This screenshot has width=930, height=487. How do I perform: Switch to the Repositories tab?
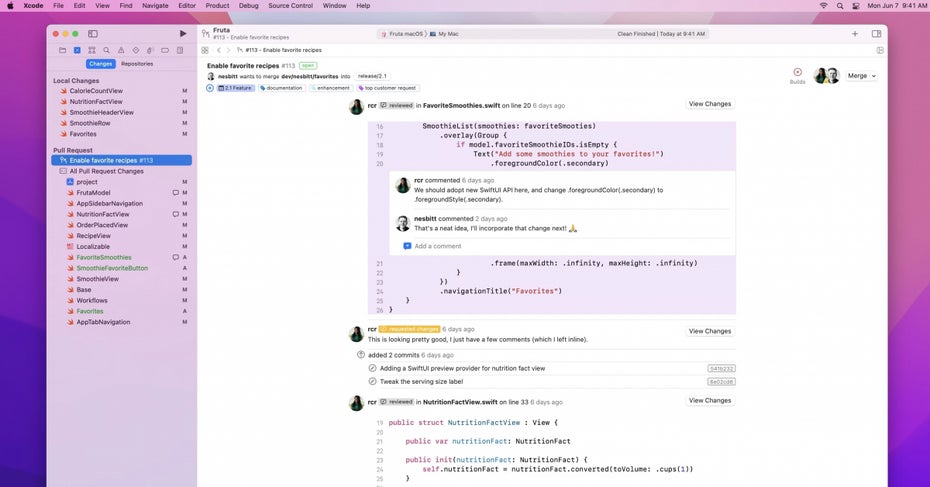coord(137,63)
